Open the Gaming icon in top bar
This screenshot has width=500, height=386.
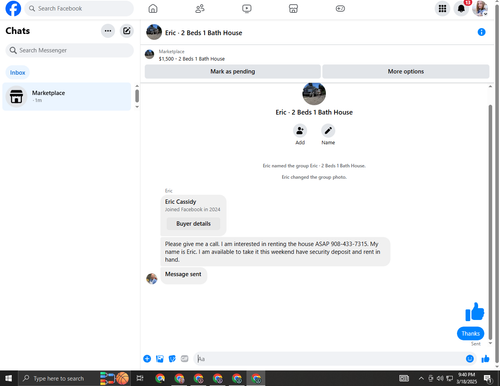point(340,9)
